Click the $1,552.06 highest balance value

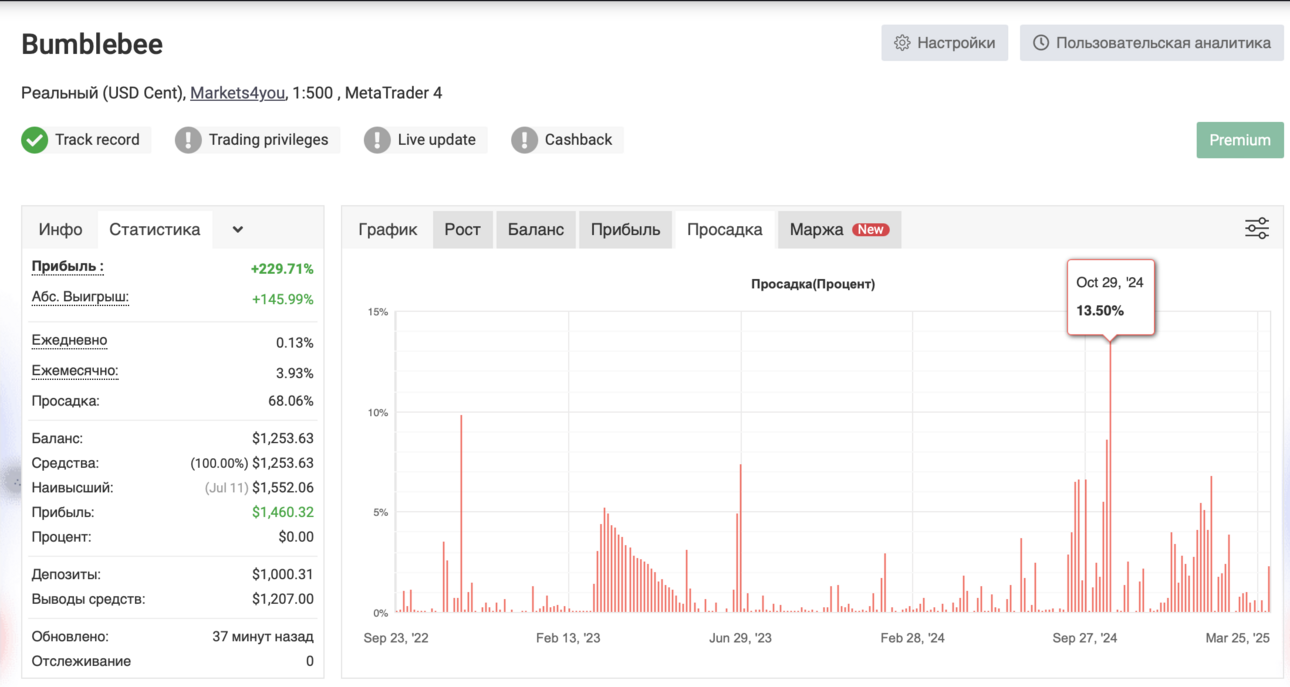pos(282,488)
